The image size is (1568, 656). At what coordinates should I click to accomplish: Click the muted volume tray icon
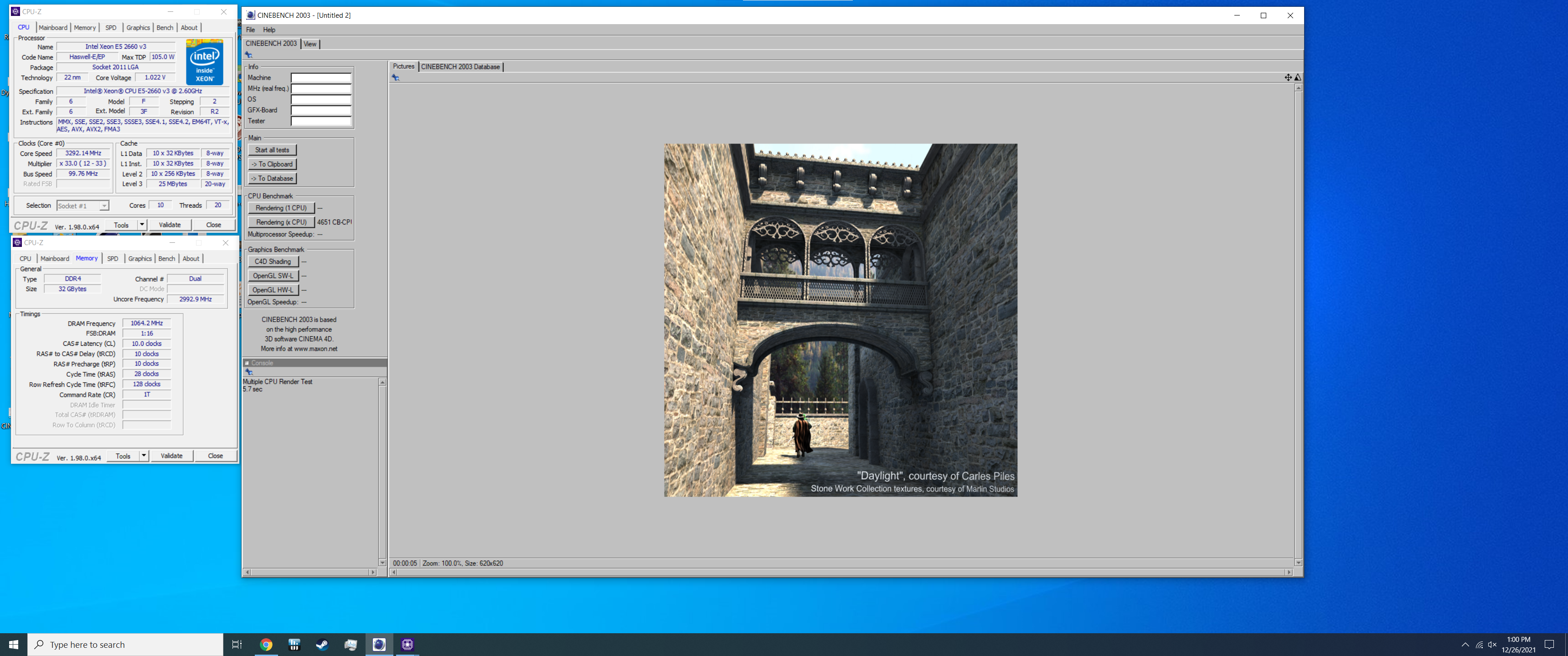(1492, 645)
